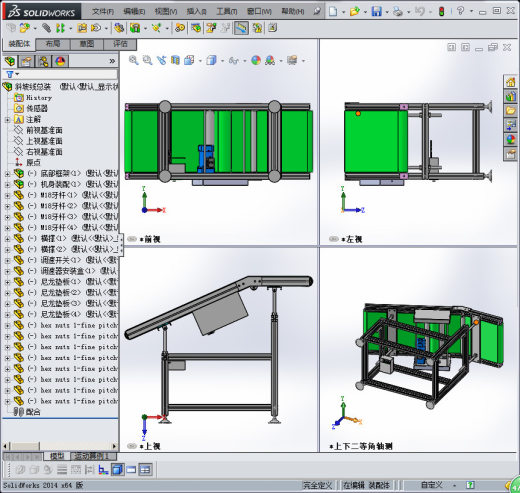The height and width of the screenshot is (493, 520).
Task: Click the Edit Appearance color ball
Action: point(256,60)
